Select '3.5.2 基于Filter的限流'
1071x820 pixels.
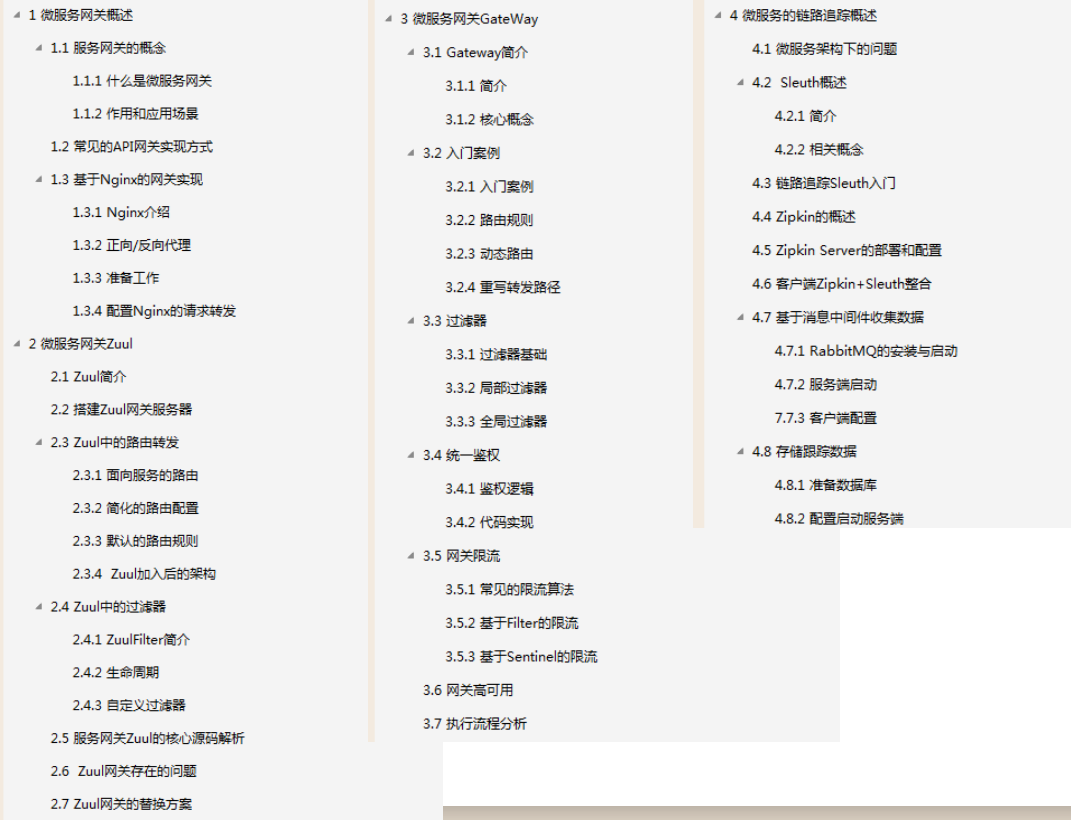(512, 623)
